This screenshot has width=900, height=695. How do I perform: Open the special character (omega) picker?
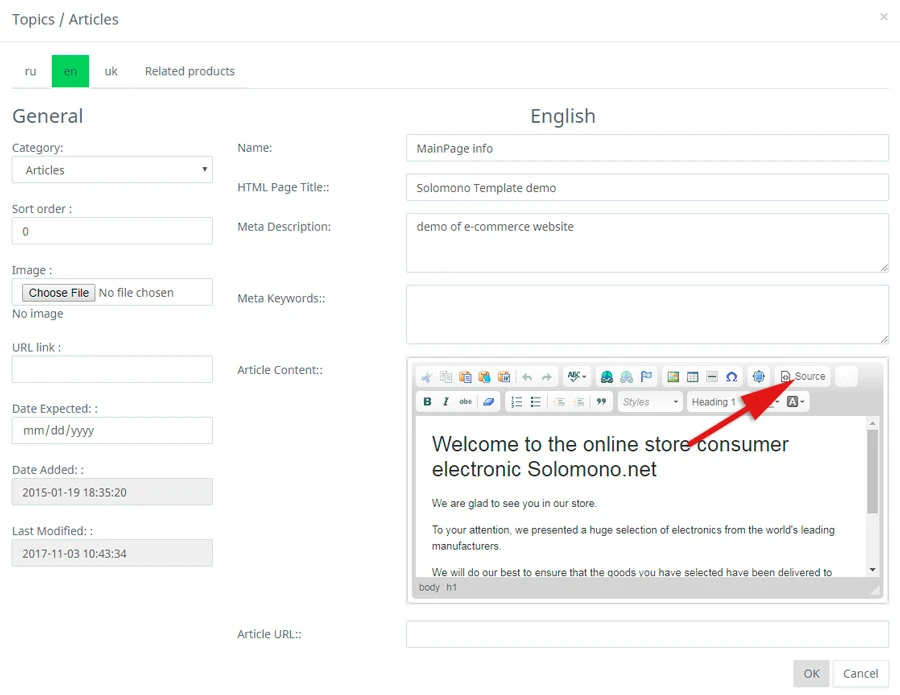tap(731, 377)
